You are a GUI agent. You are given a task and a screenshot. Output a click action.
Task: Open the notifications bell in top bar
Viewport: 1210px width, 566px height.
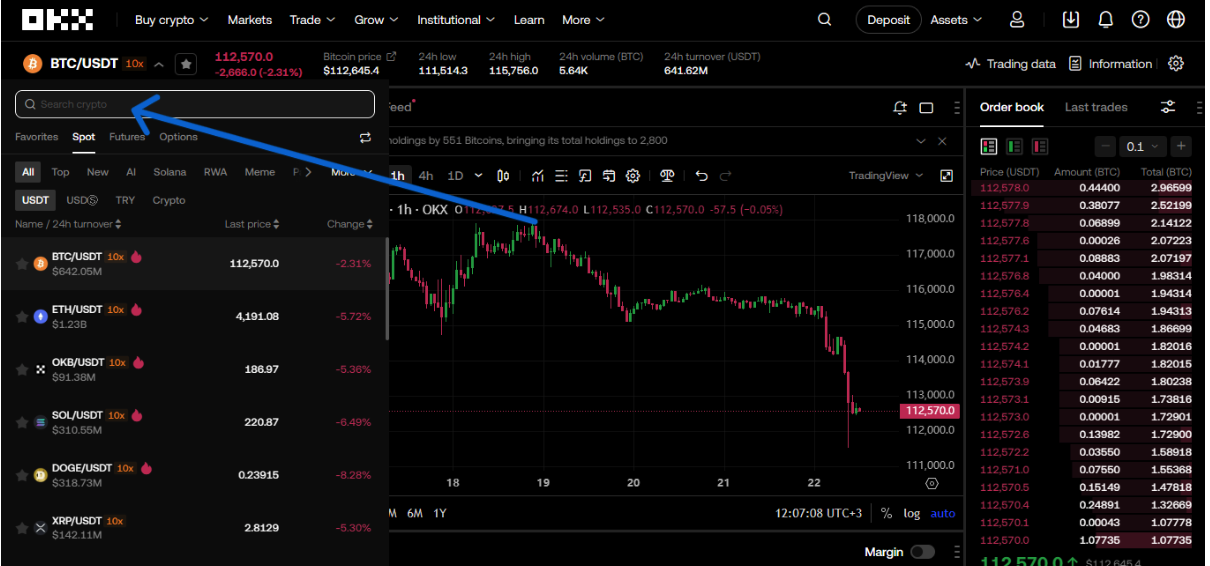pyautogui.click(x=1105, y=19)
